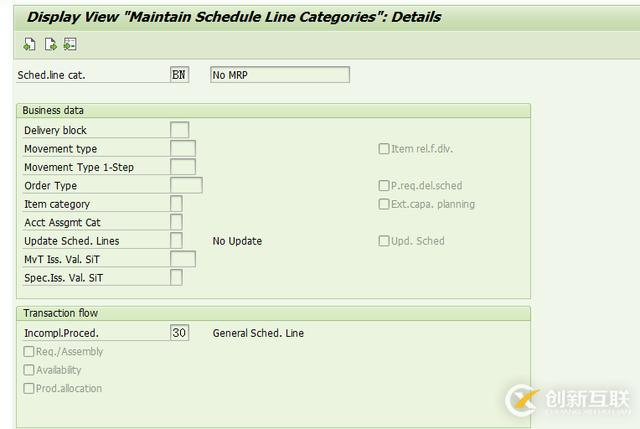Toggle the Req./Assembly checkbox
This screenshot has height=429, width=640.
tap(29, 352)
